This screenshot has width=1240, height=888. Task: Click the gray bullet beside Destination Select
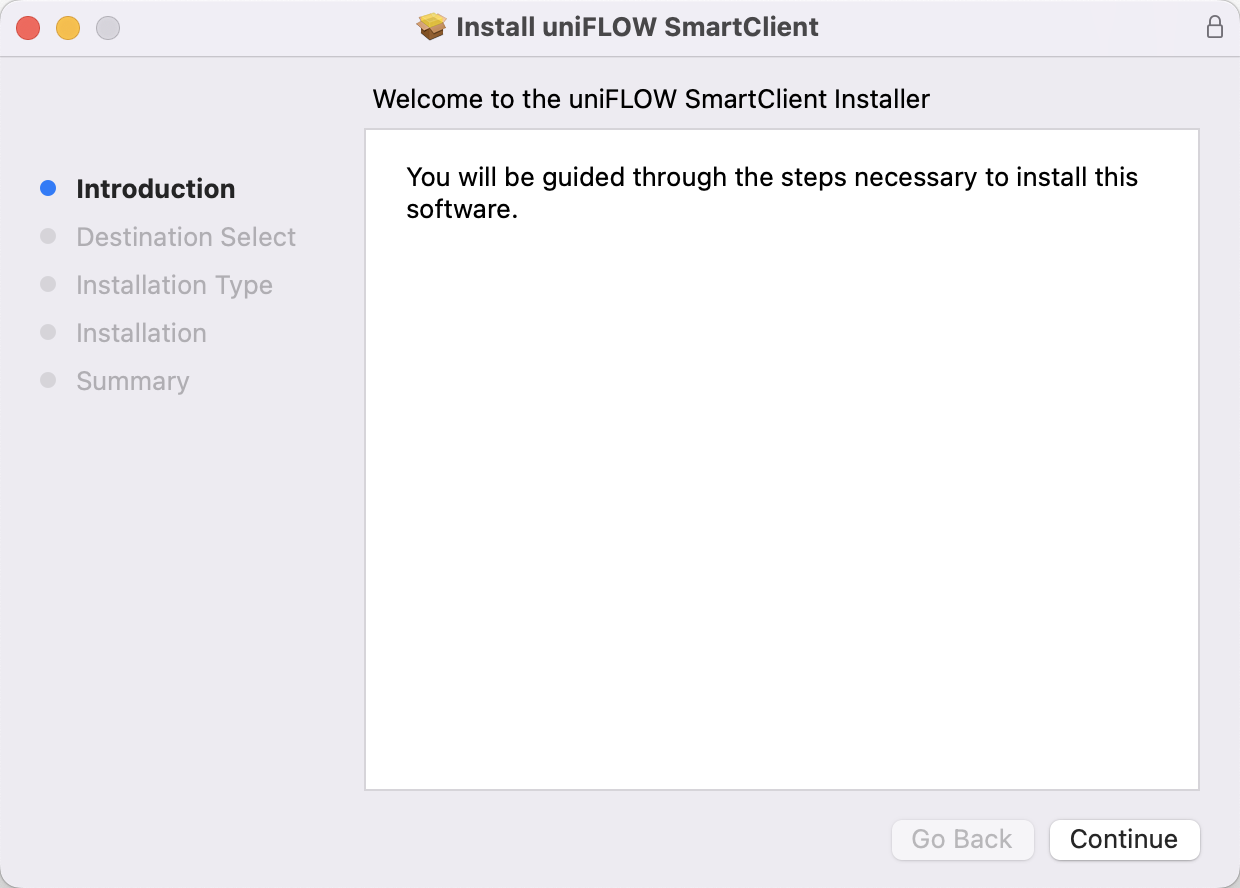point(48,236)
